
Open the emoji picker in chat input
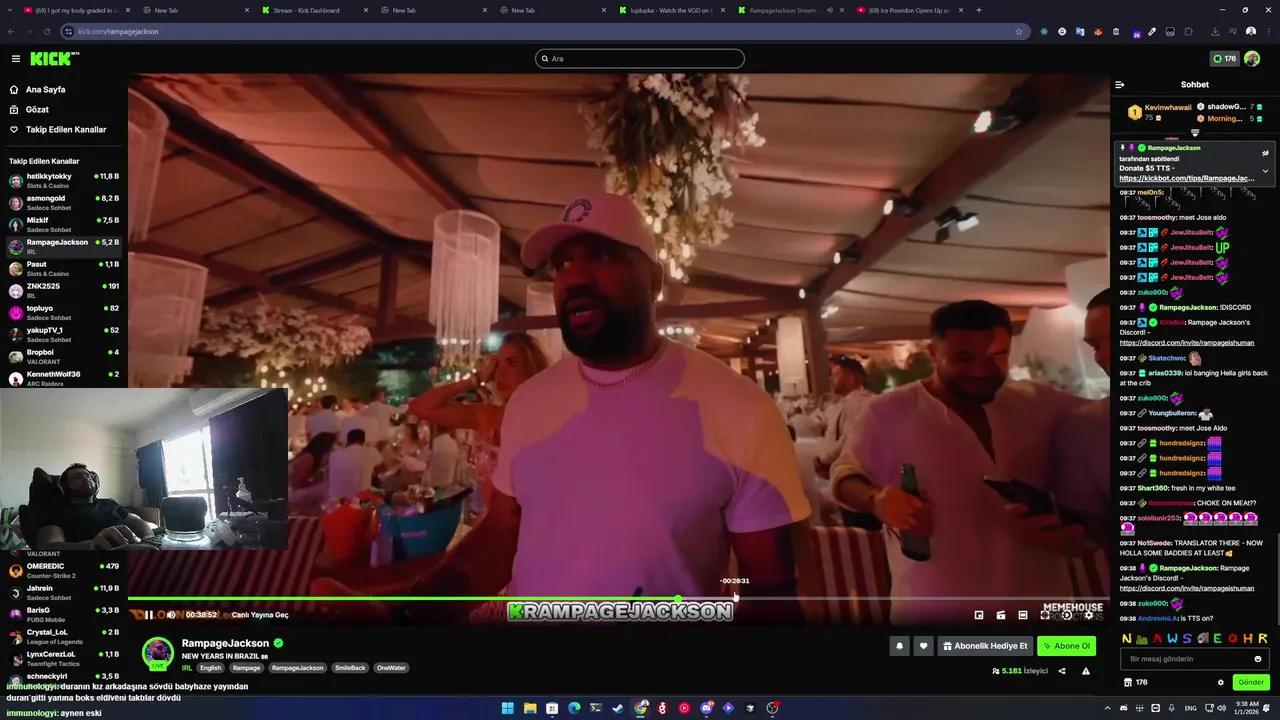[x=1258, y=659]
